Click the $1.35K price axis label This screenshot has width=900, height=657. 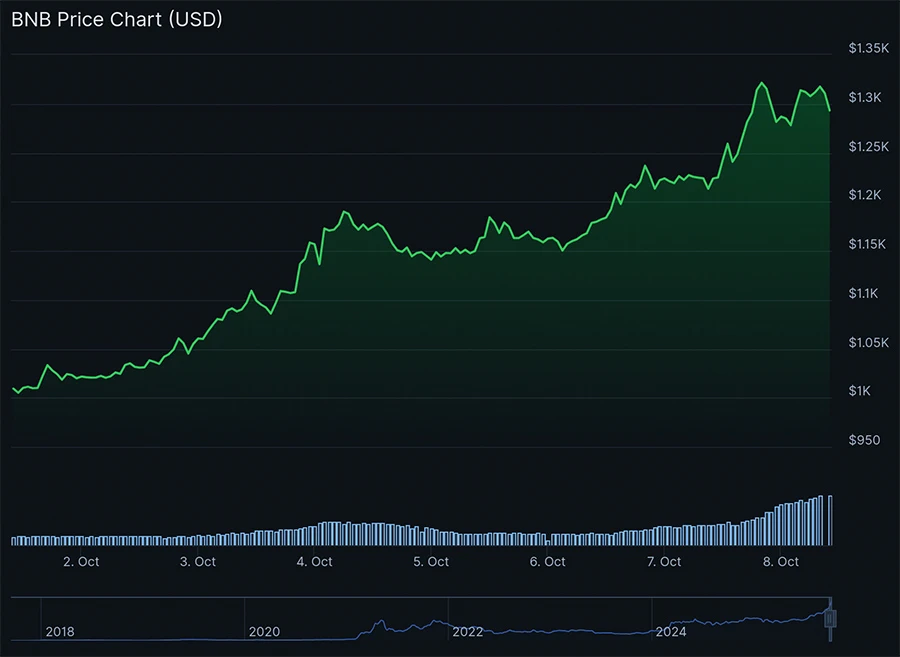click(866, 48)
